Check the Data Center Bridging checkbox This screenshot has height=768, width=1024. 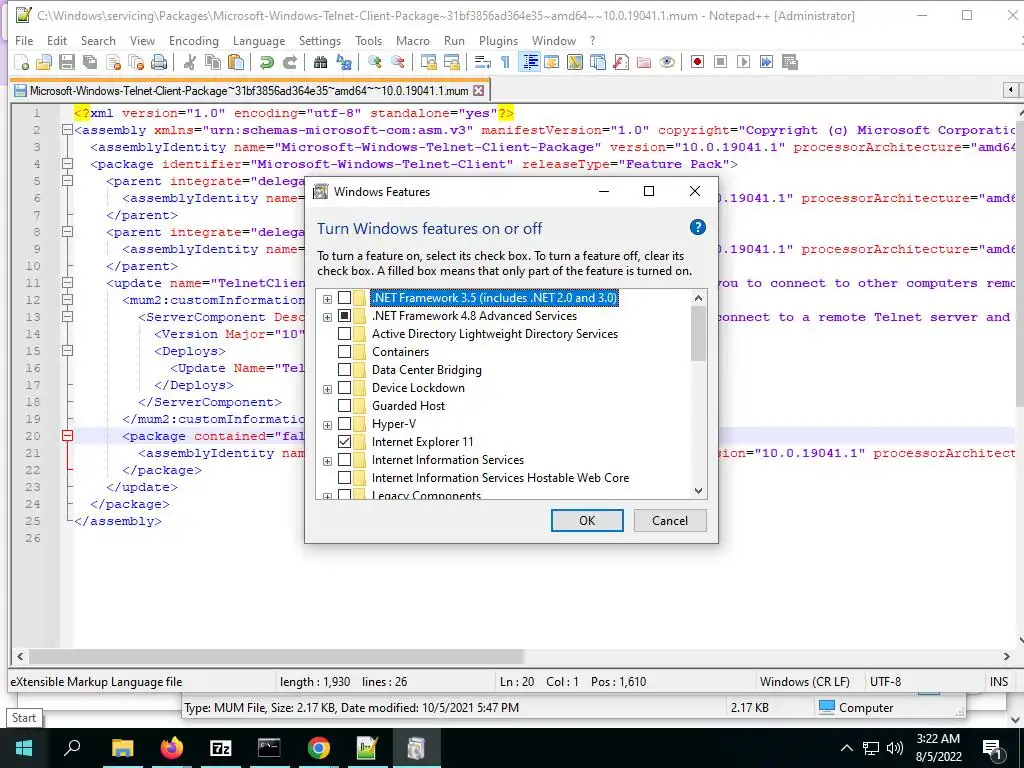[x=344, y=370]
